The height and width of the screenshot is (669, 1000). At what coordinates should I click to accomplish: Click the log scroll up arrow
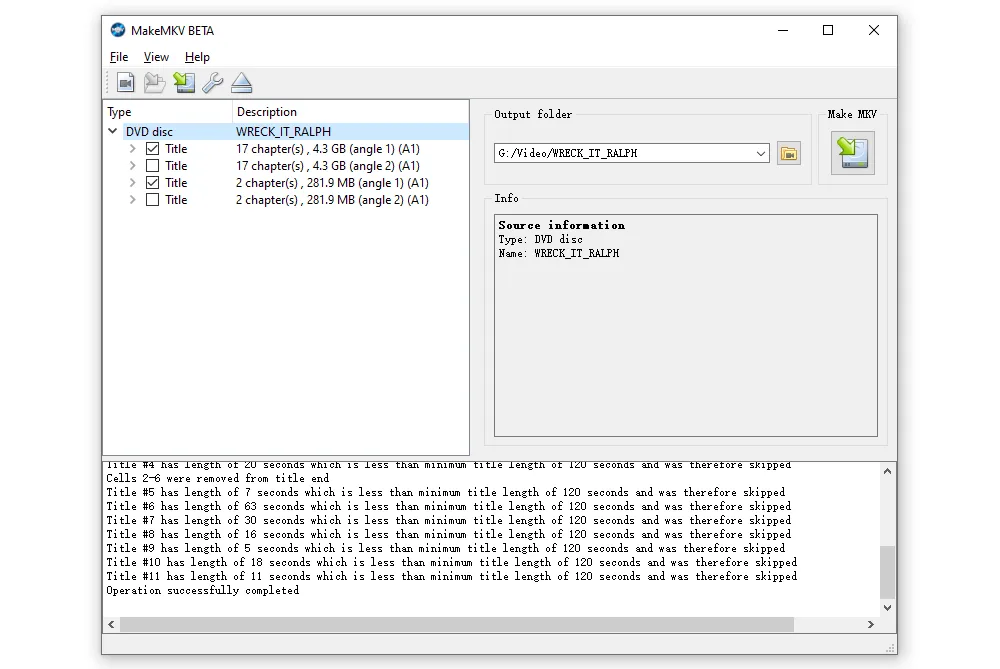click(x=887, y=471)
